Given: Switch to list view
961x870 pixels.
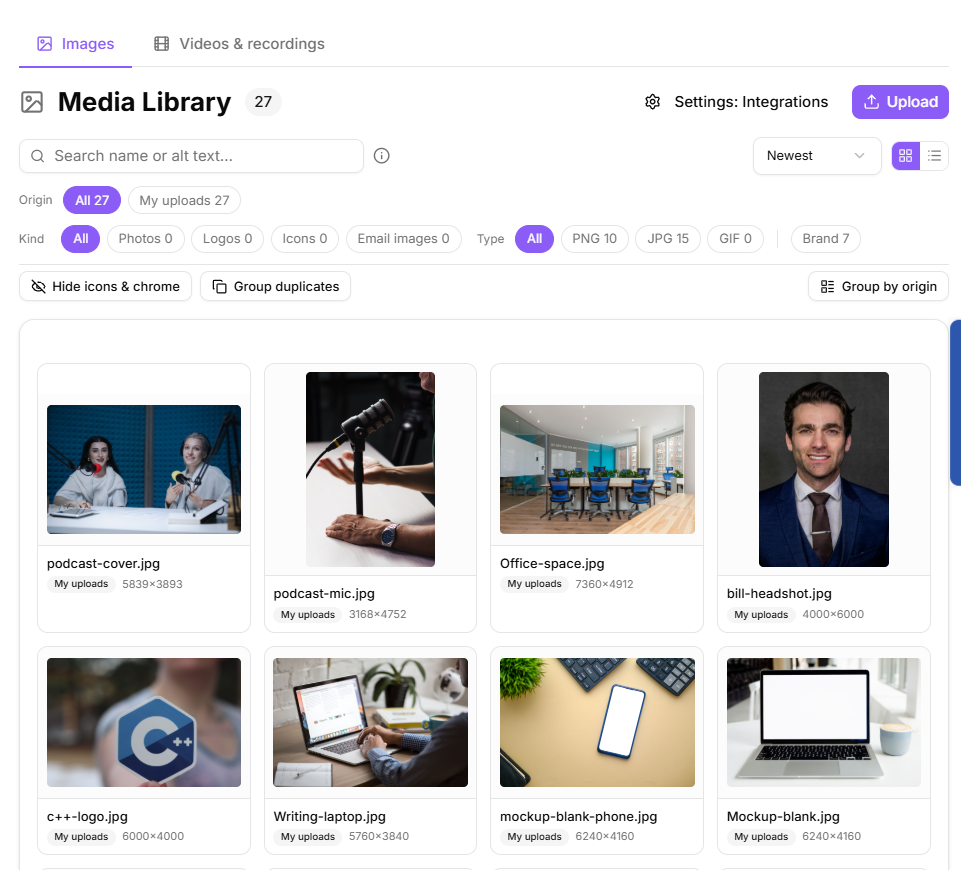Looking at the screenshot, I should click(x=934, y=156).
